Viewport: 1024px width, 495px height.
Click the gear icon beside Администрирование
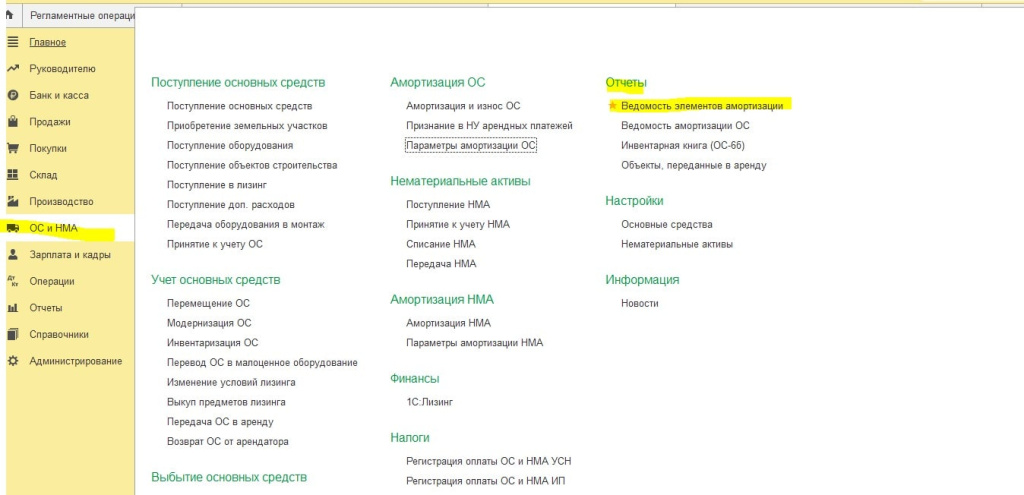coord(13,361)
